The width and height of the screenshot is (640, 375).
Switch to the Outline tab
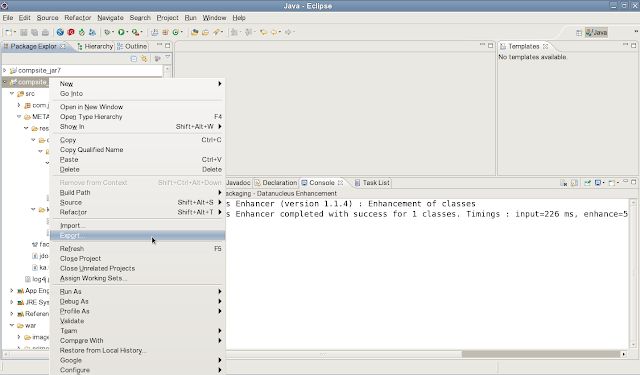[x=132, y=47]
